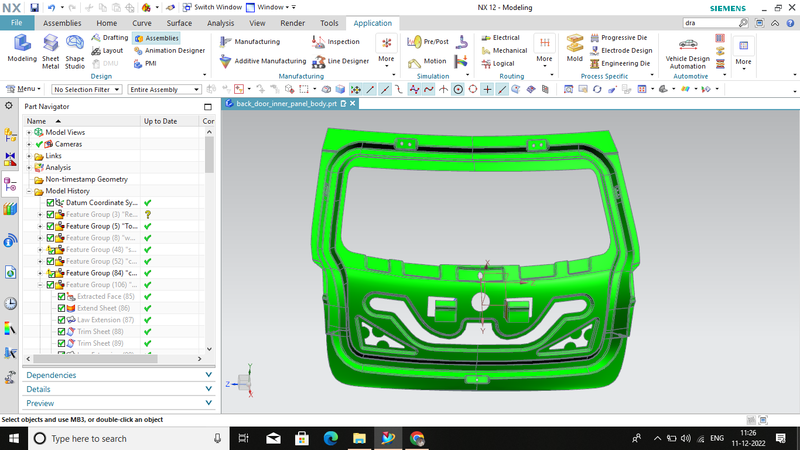The width and height of the screenshot is (800, 450).
Task: Toggle checkbox for Extend Sheet (86)
Action: 61,308
